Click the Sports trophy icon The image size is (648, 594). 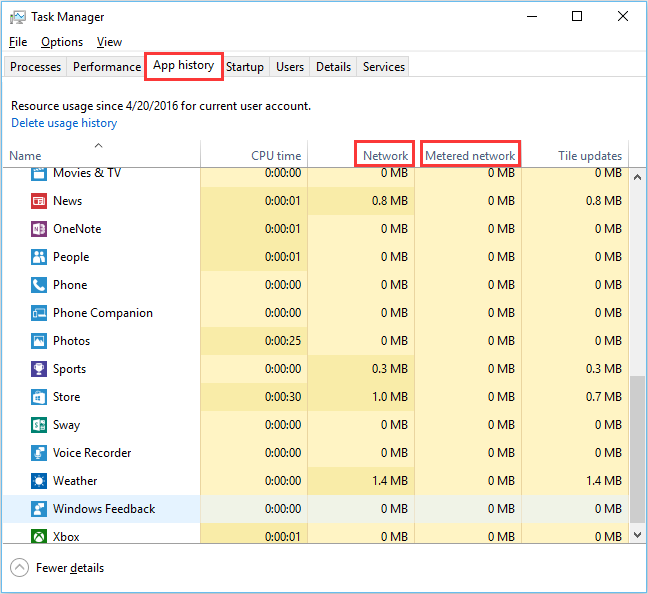[x=39, y=369]
